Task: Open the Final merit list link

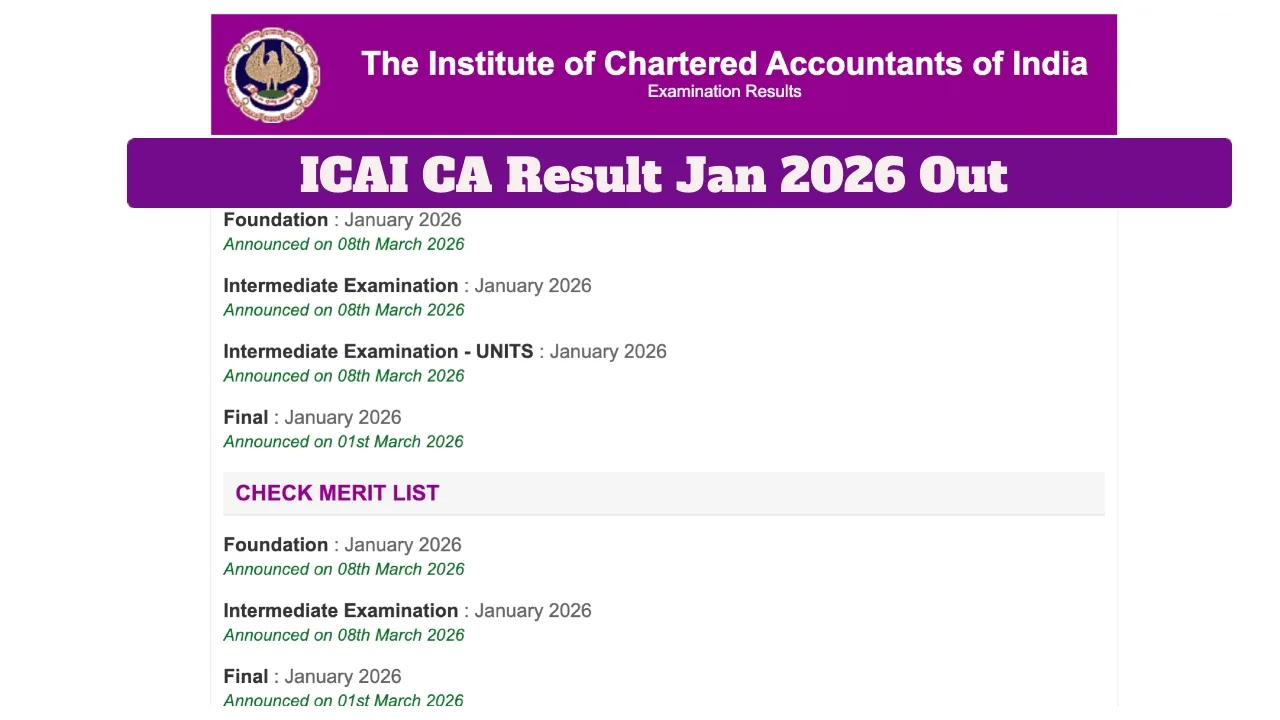Action: [246, 677]
